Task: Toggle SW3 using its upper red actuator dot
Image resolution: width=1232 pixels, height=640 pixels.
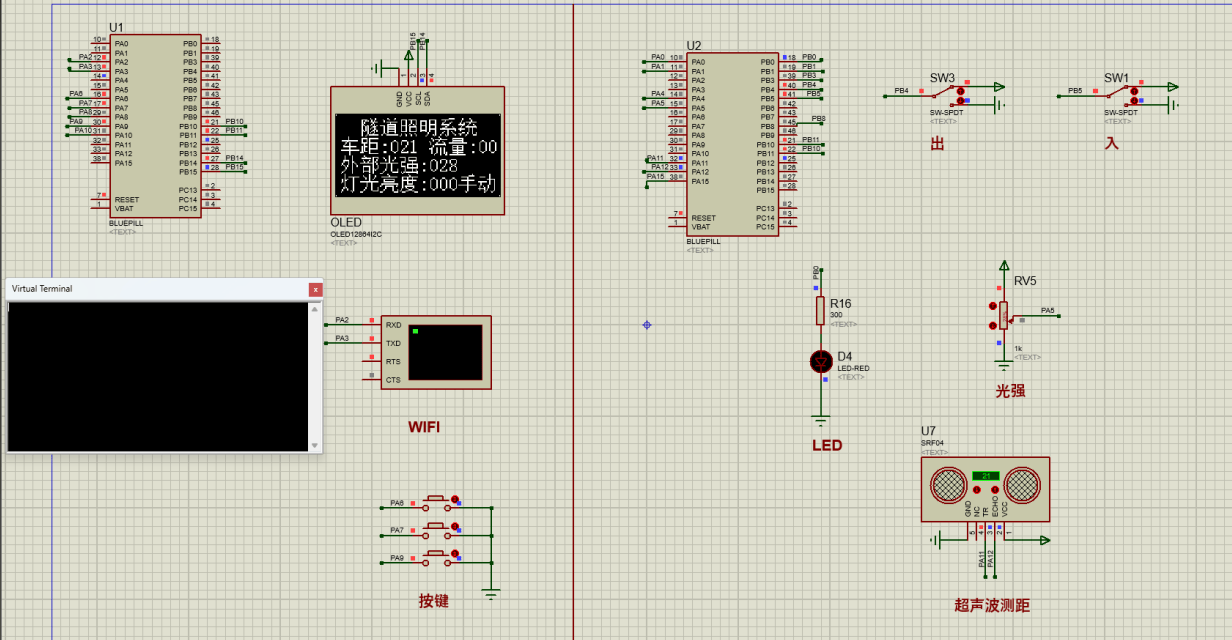Action: pos(961,90)
